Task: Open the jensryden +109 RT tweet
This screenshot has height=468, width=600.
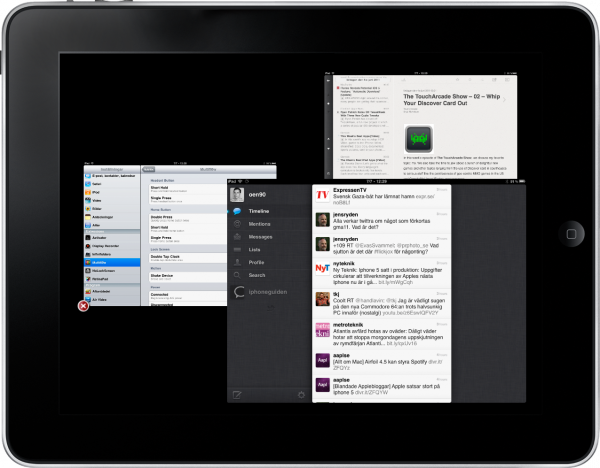Action: pyautogui.click(x=382, y=245)
